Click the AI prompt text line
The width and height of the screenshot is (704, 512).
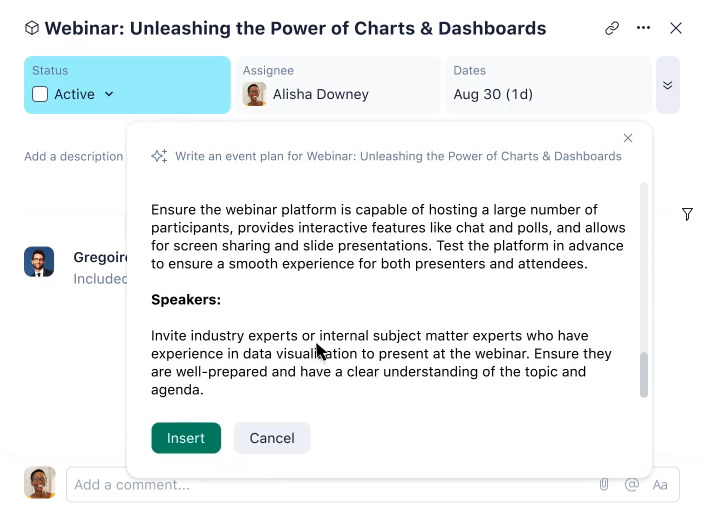(x=398, y=156)
